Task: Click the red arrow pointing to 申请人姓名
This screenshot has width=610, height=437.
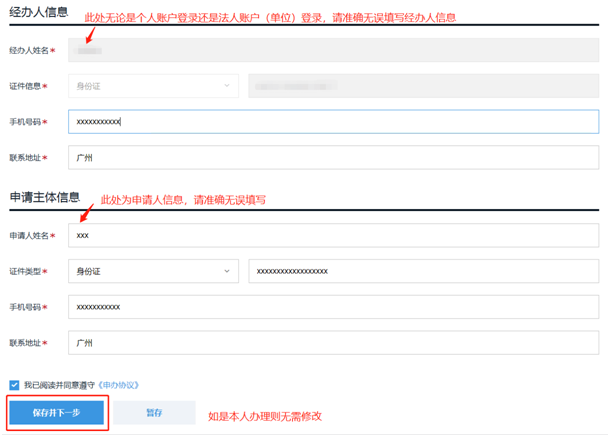Action: (89, 212)
